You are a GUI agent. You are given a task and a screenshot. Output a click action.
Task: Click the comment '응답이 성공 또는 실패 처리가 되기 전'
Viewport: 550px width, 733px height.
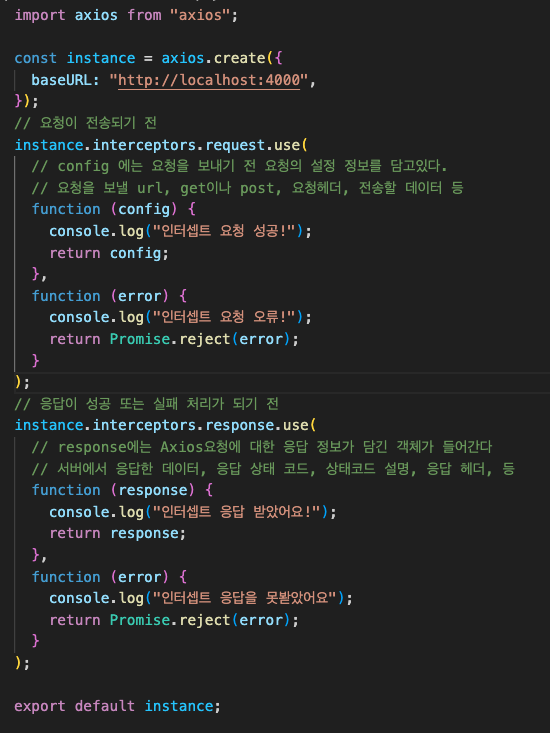[146, 403]
